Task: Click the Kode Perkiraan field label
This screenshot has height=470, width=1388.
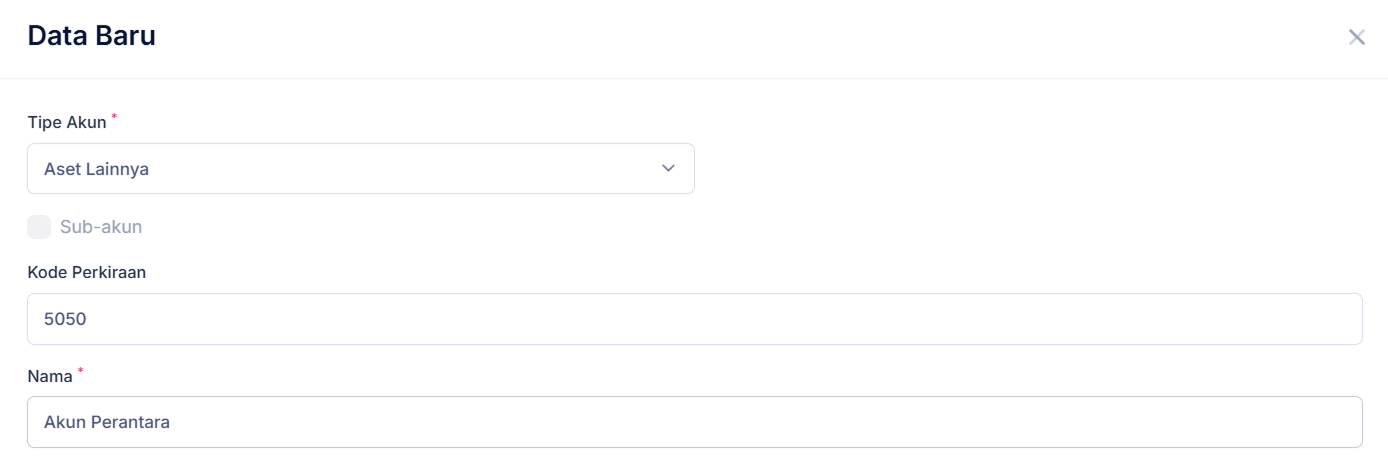Action: coord(87,272)
